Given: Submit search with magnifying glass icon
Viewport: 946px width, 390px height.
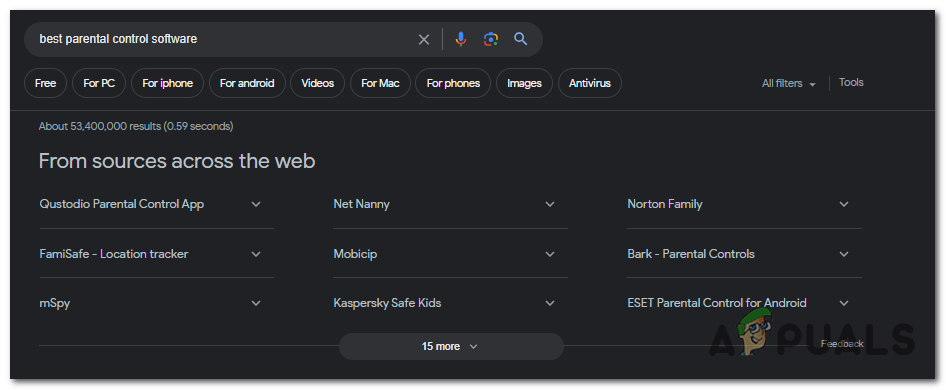Looking at the screenshot, I should 521,40.
